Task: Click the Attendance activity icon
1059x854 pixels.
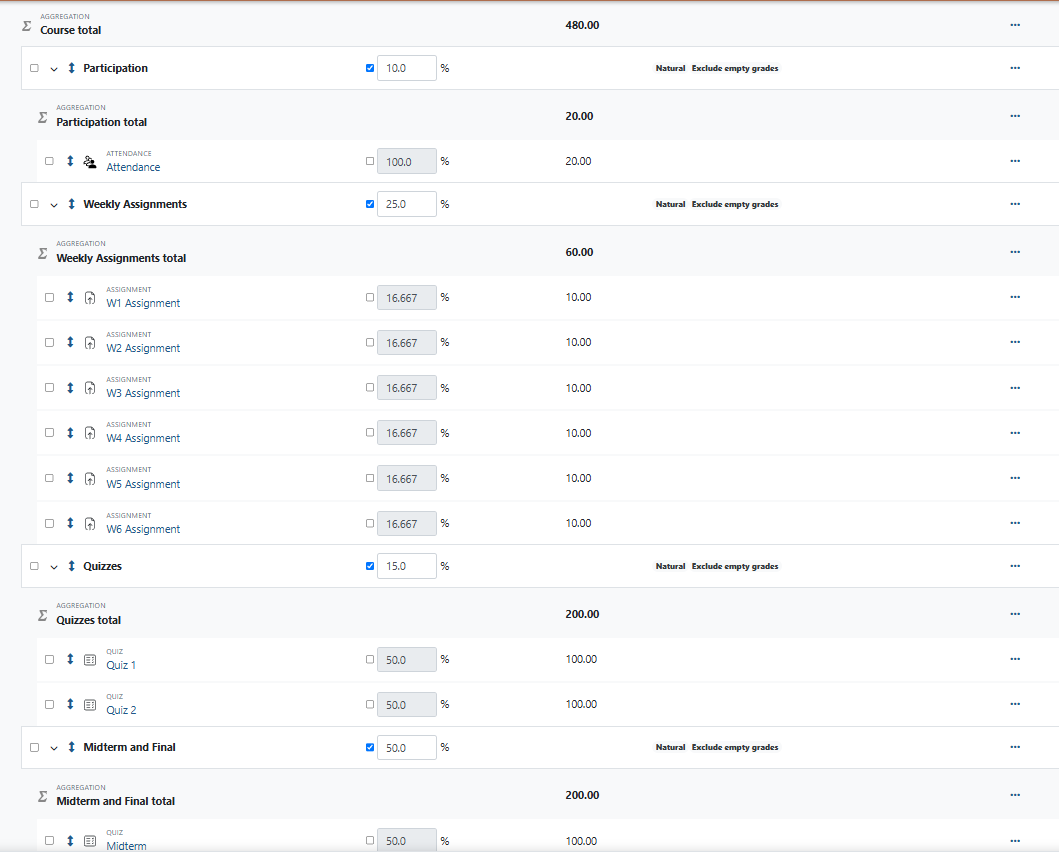Action: pos(90,161)
